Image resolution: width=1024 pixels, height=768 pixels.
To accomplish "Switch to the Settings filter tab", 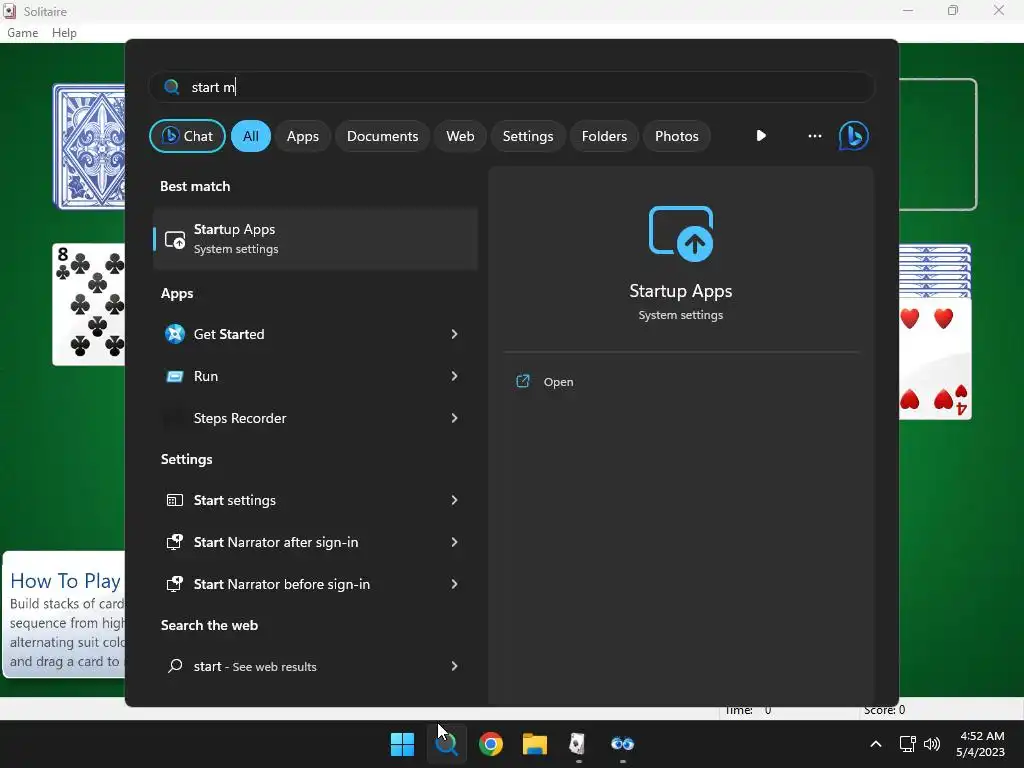I will click(528, 136).
